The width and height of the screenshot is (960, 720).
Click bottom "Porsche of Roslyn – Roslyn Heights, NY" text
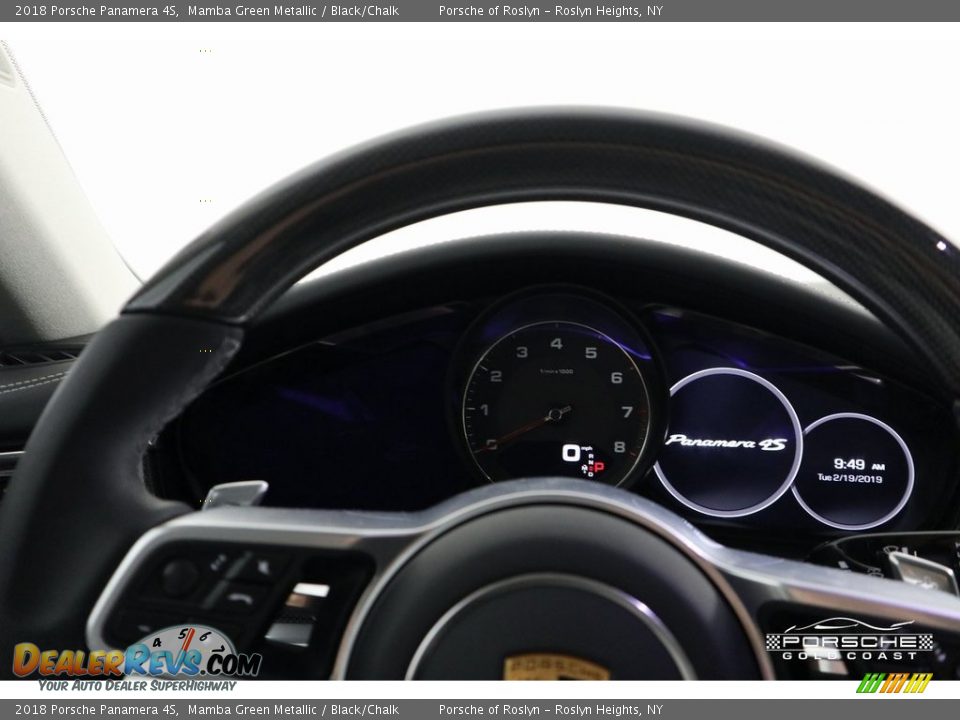click(x=550, y=710)
